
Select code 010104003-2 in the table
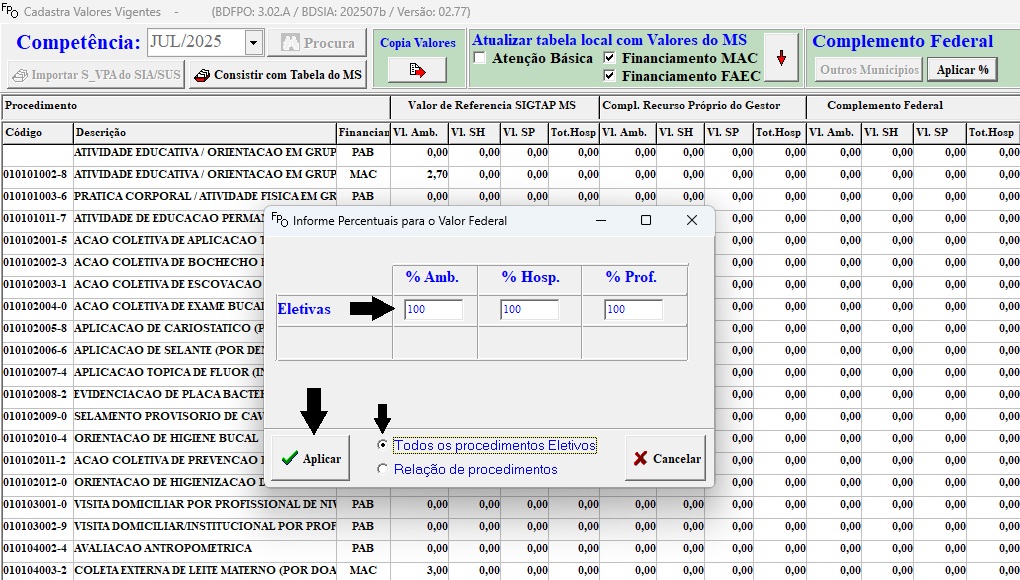tap(35, 570)
